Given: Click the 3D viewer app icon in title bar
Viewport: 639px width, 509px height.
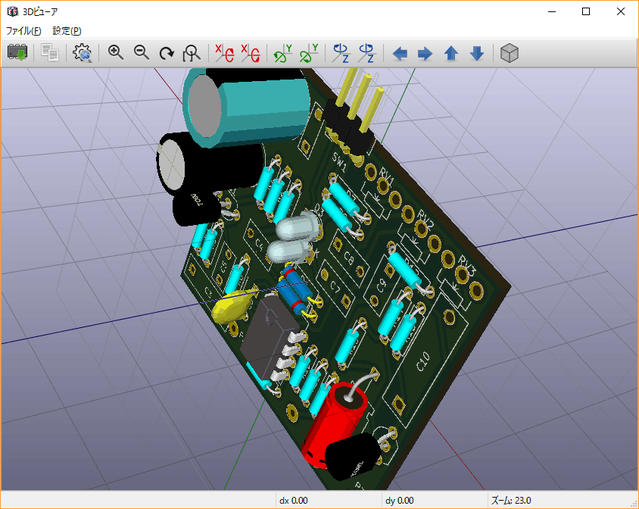Looking at the screenshot, I should (12, 11).
